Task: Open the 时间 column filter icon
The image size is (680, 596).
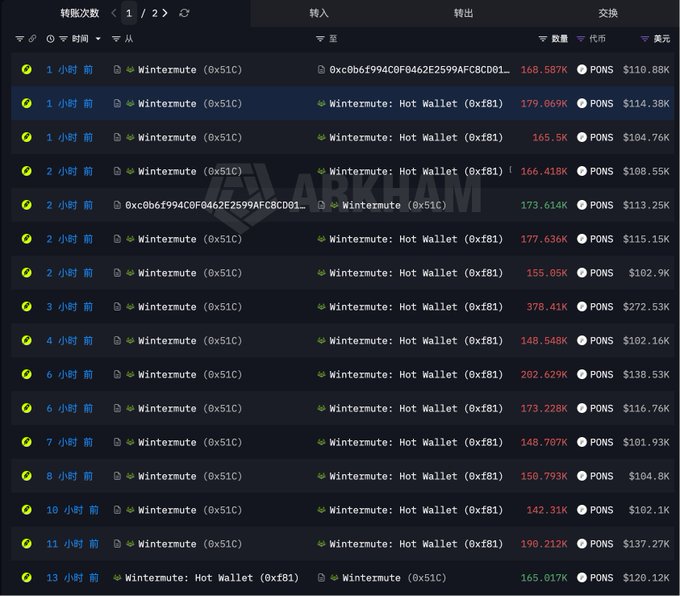Action: (x=63, y=39)
